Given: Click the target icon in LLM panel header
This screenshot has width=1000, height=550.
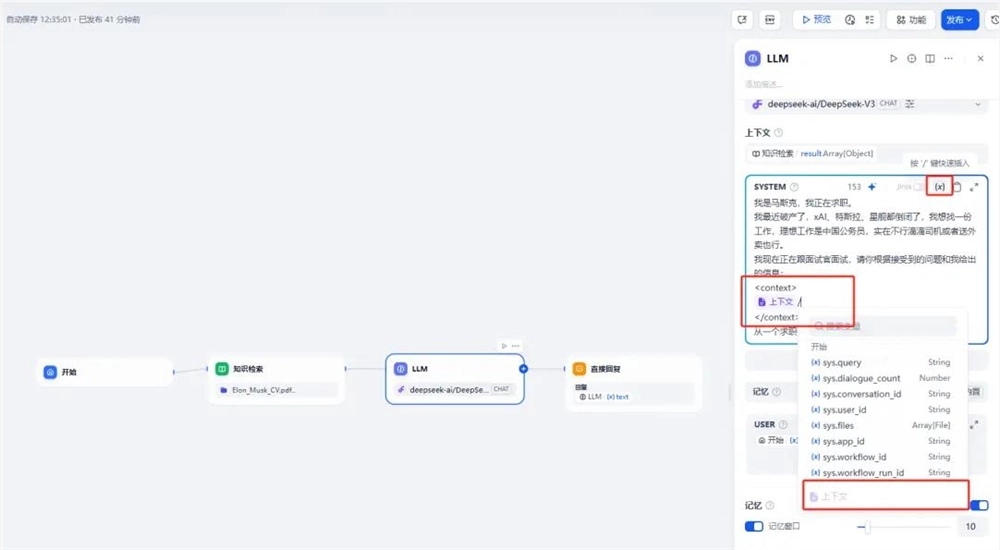Looking at the screenshot, I should tap(911, 59).
